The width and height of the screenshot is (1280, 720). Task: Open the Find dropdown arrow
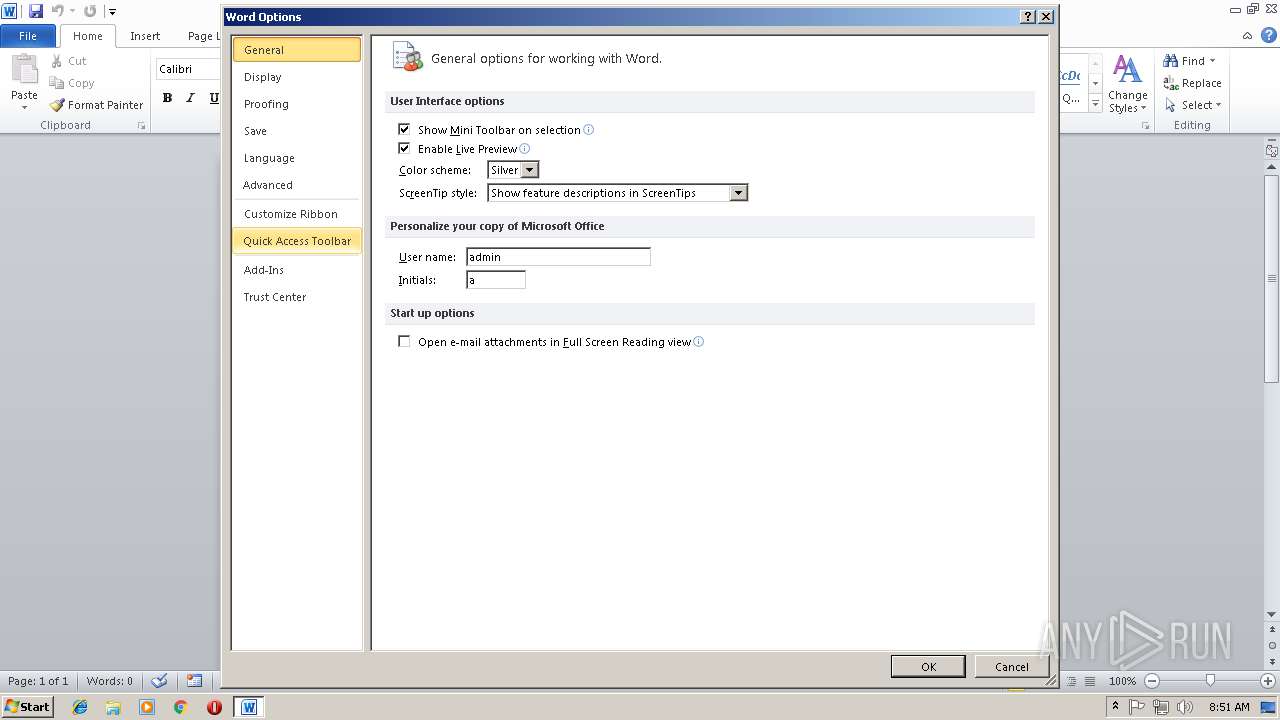1212,61
